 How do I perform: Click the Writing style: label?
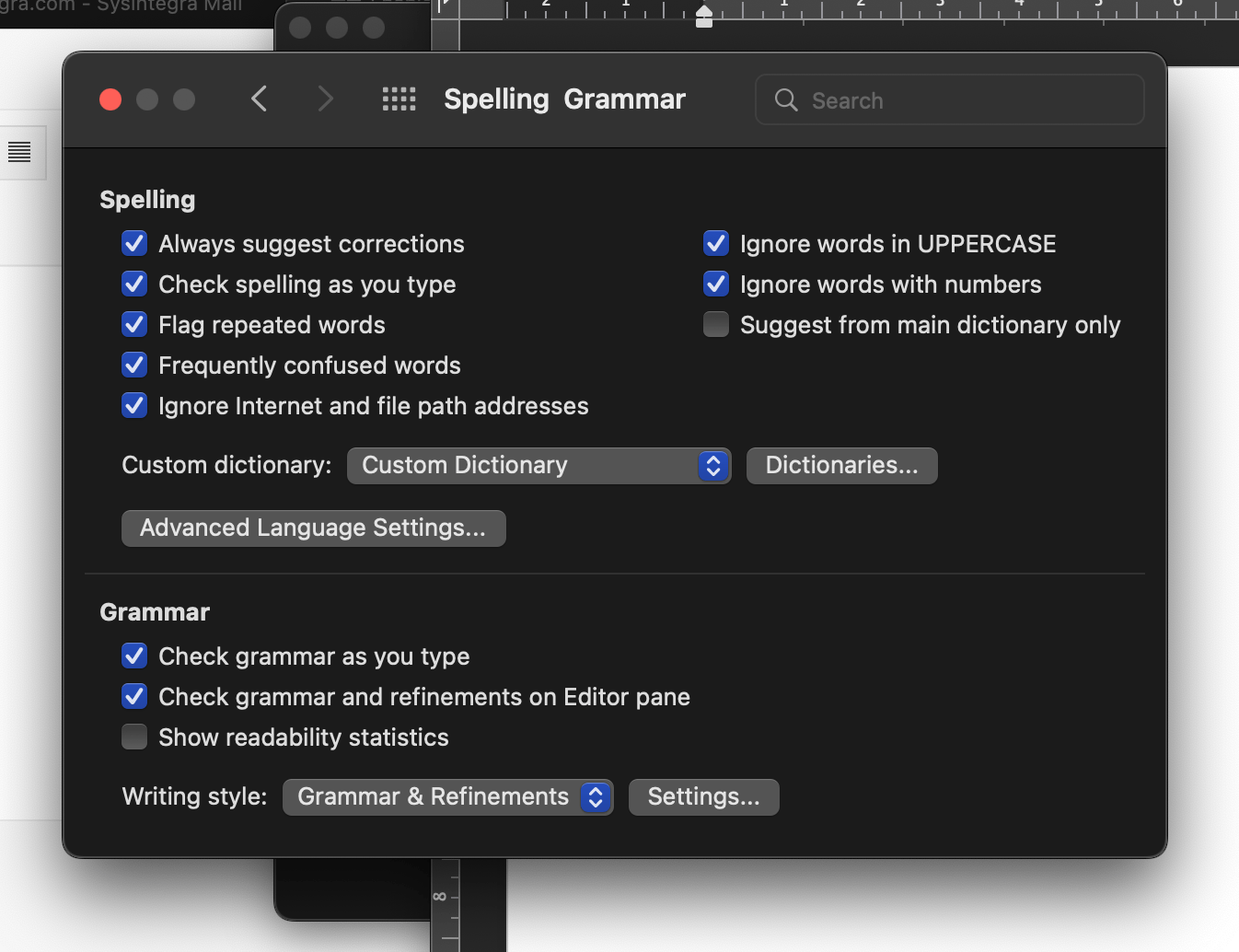point(194,796)
